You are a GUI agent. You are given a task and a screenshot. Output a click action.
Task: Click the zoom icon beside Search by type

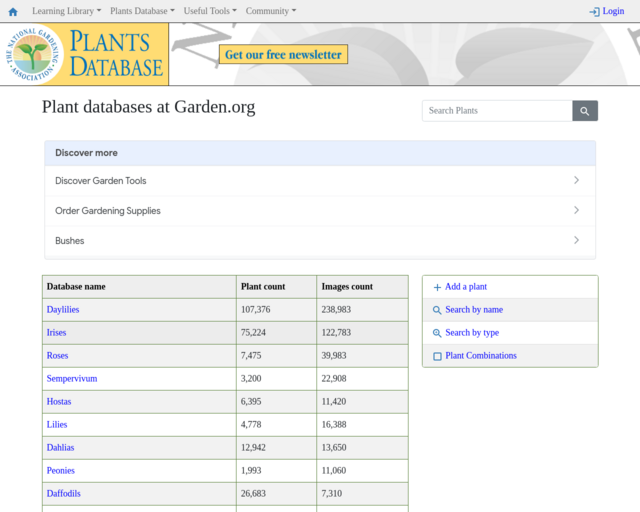pyautogui.click(x=437, y=333)
